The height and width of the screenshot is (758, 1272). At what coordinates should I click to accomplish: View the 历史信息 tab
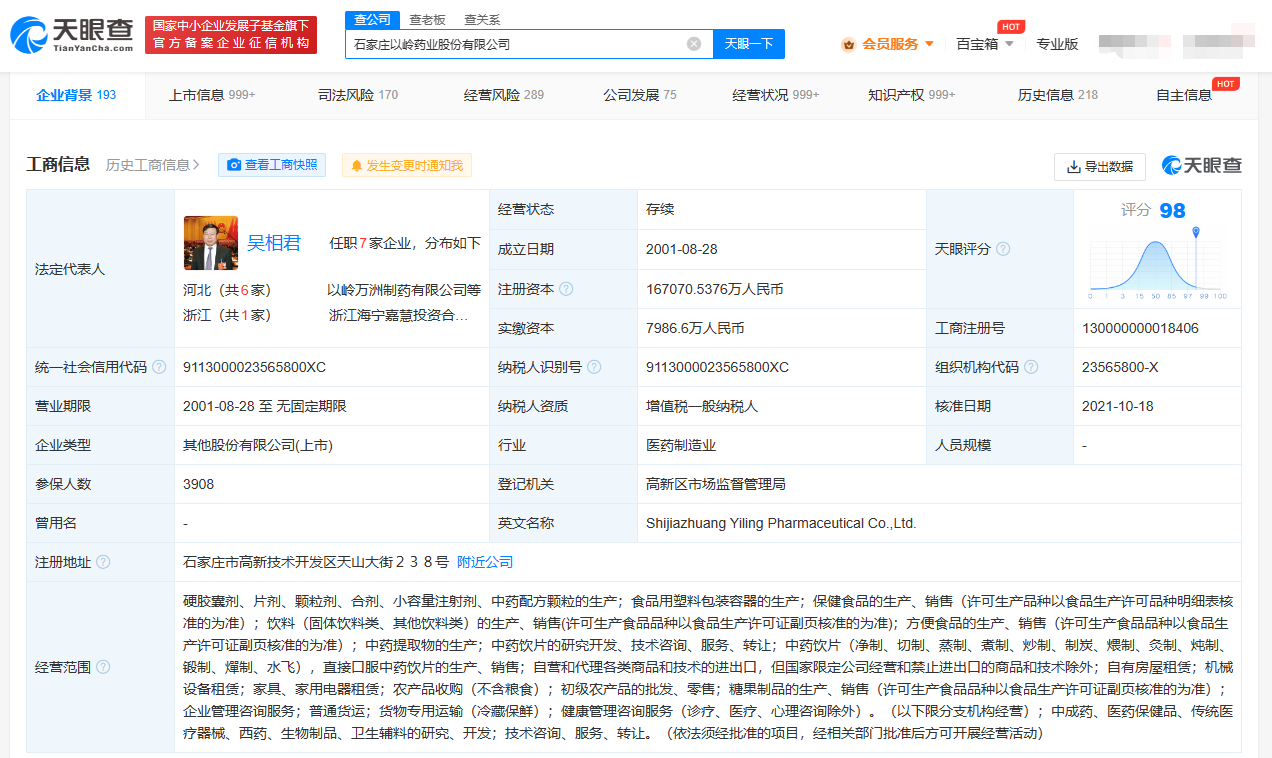pyautogui.click(x=1058, y=96)
